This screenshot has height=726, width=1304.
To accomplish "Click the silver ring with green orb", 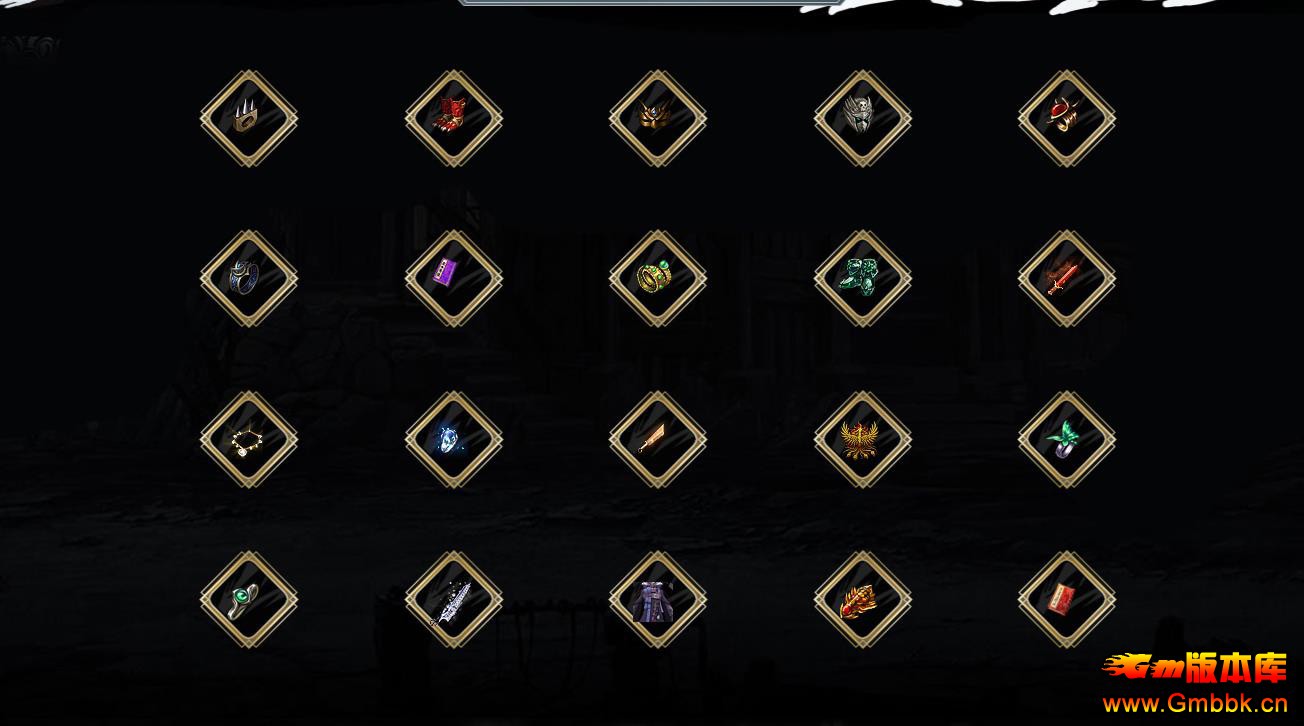I will coord(249,600).
